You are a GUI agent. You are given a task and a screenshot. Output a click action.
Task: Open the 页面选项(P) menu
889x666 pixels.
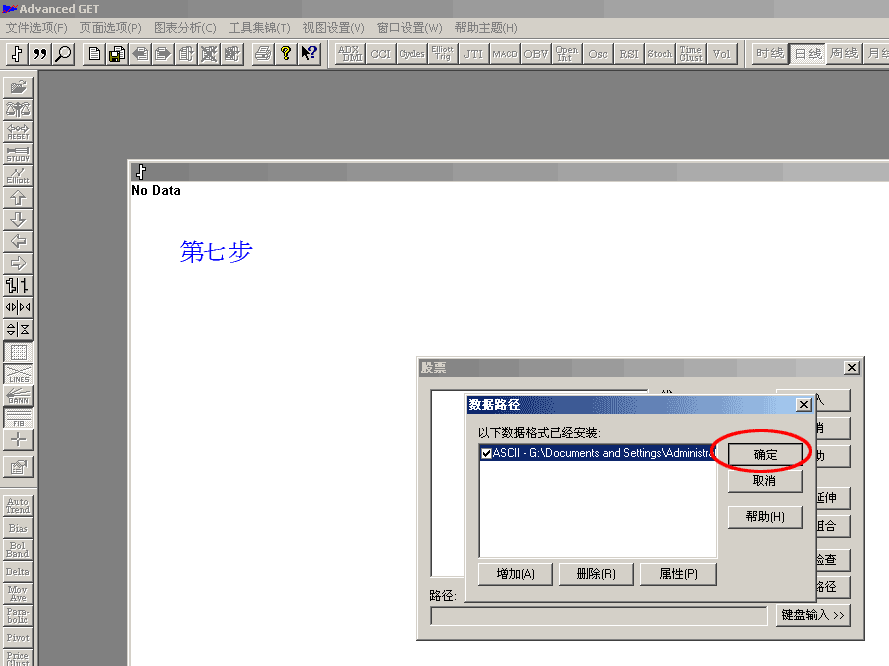click(110, 28)
